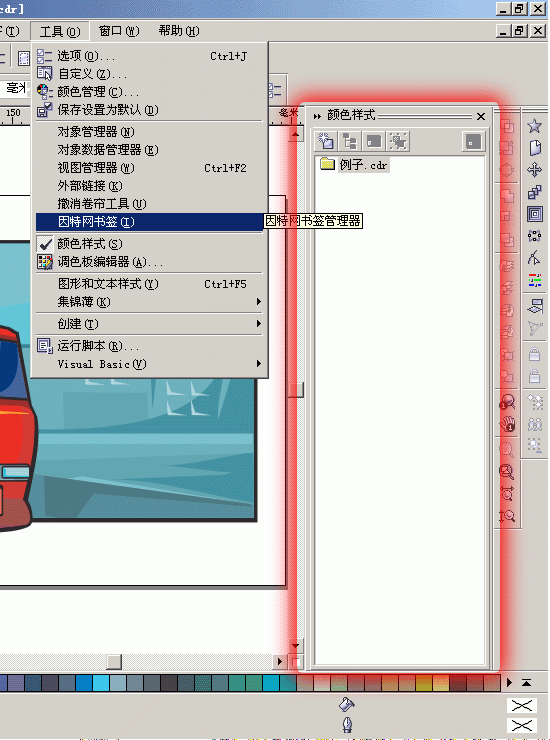Image resolution: width=550 pixels, height=740 pixels.
Task: Choose 选项 (O)... menu entry
Action: point(149,56)
